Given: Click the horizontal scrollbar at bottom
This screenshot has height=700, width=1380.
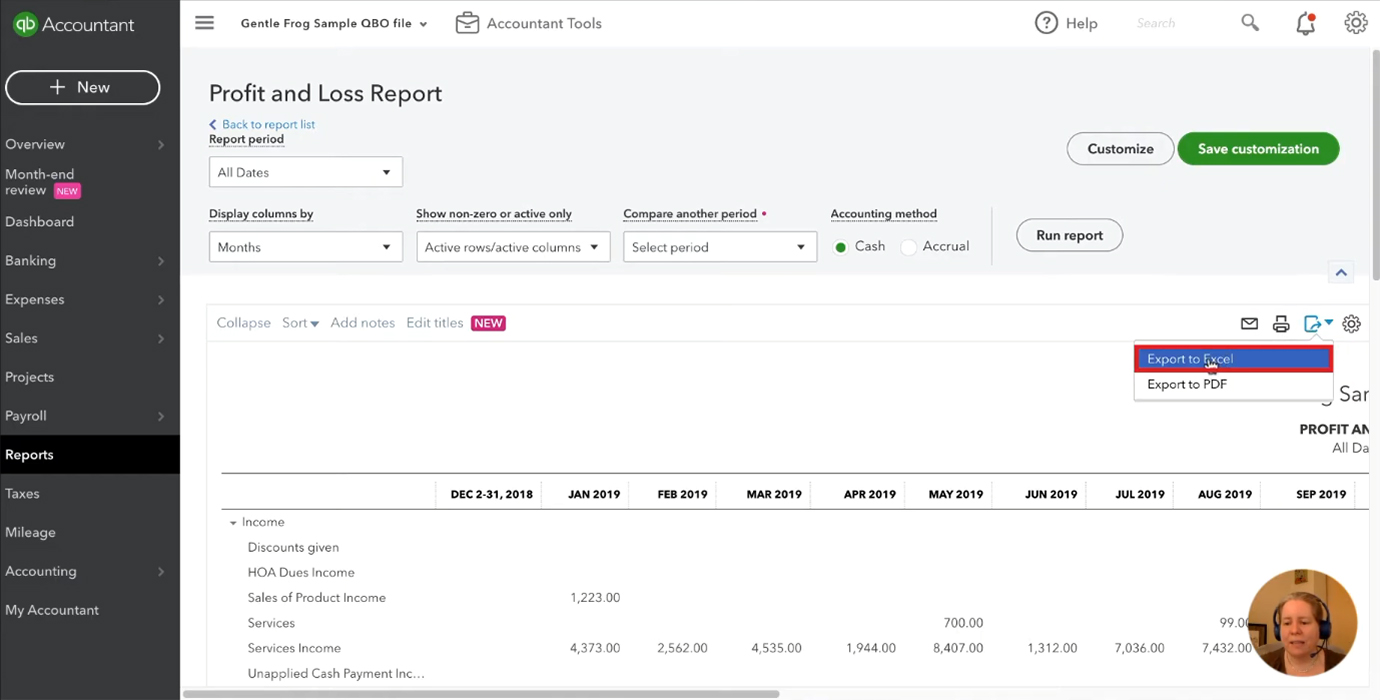Looking at the screenshot, I should click(x=481, y=694).
